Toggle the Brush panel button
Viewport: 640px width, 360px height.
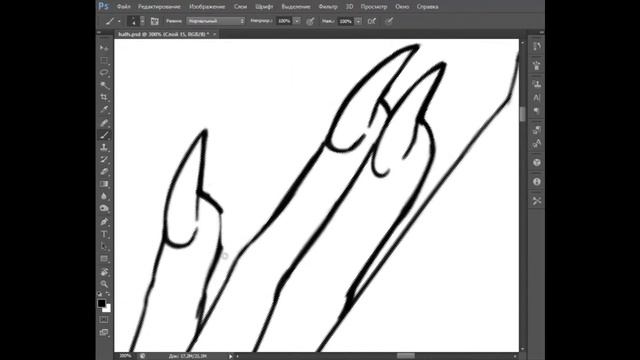tap(155, 21)
